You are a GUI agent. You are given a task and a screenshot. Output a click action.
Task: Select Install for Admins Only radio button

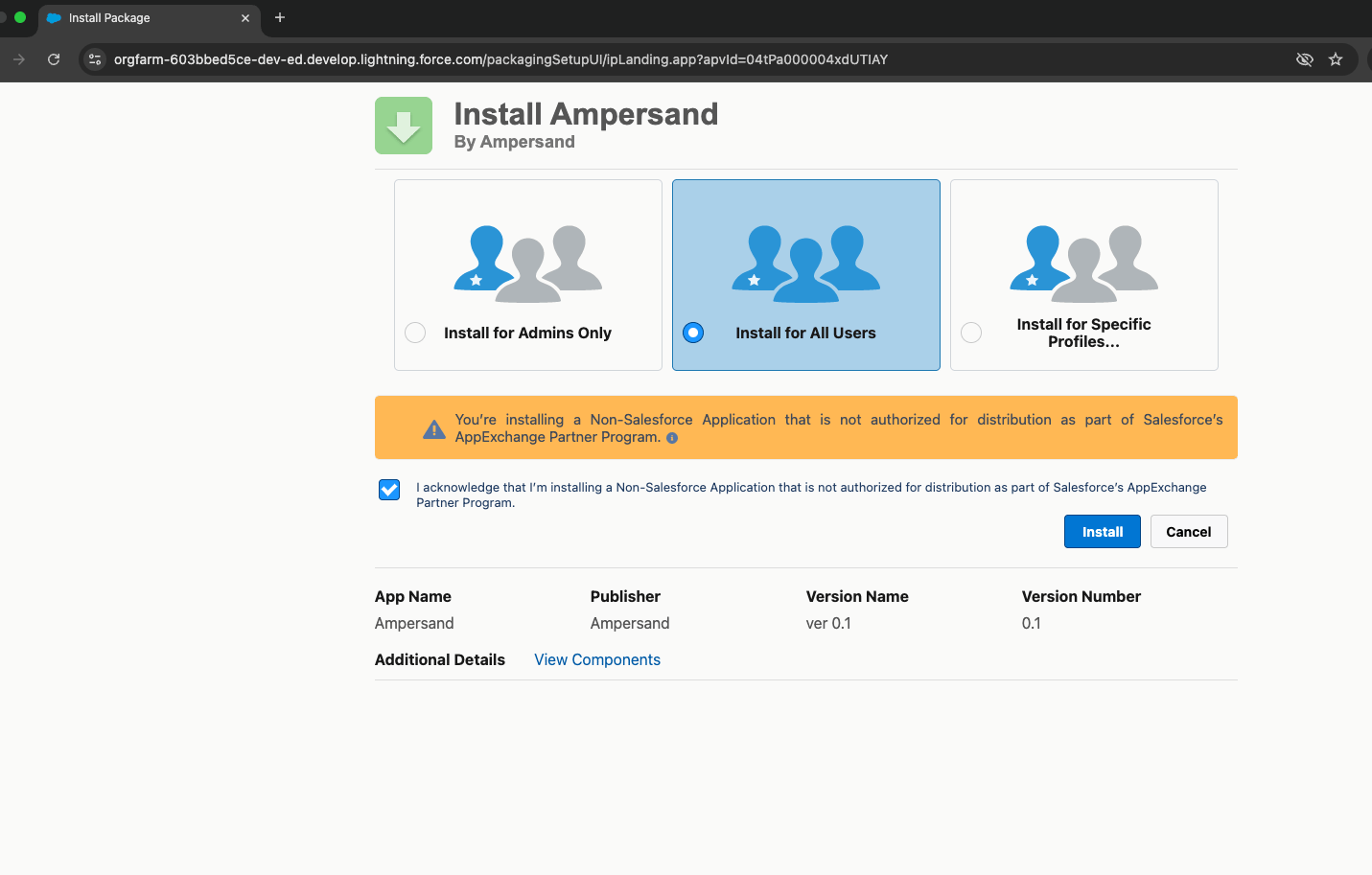tap(415, 333)
